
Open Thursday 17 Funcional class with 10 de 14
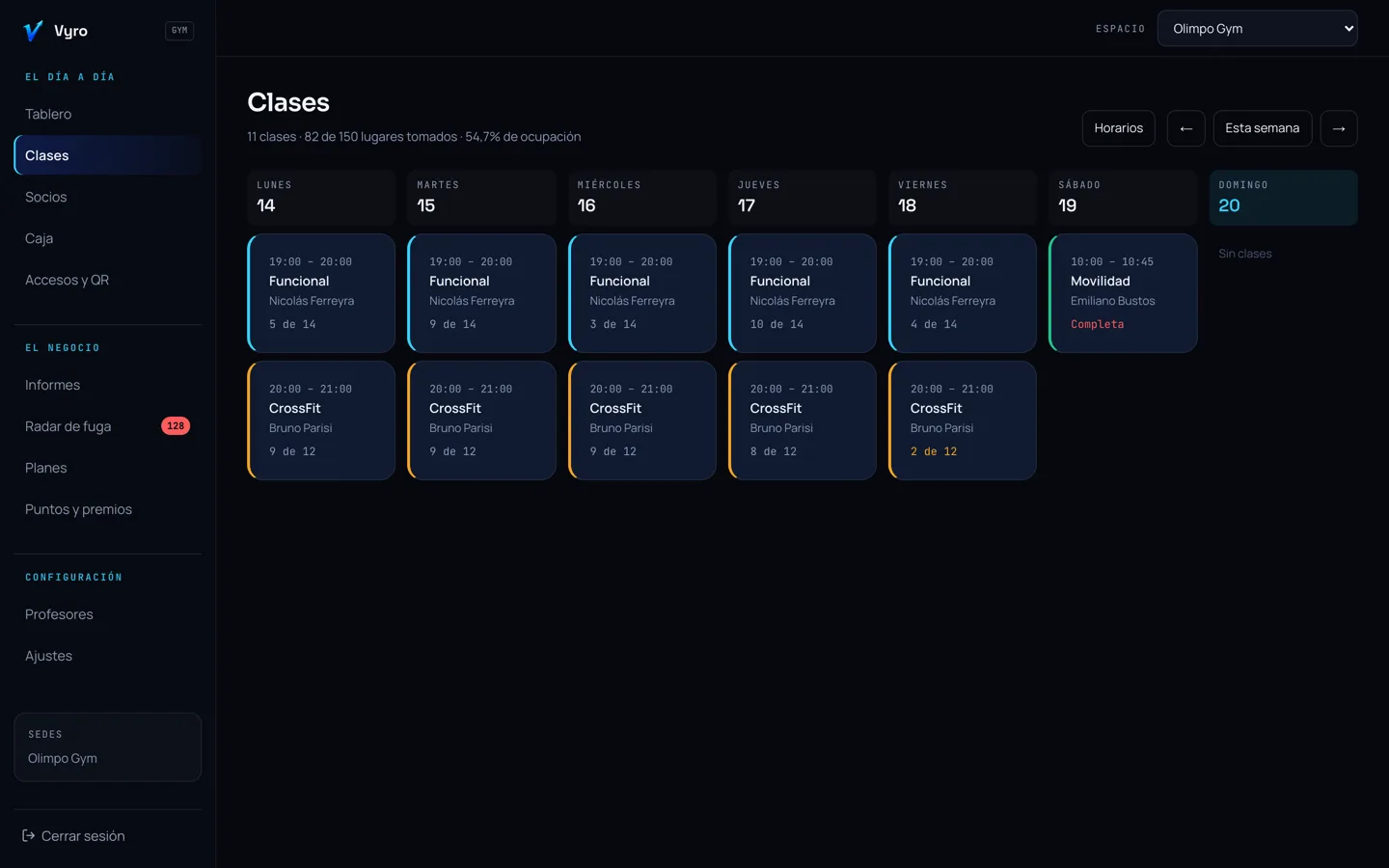coord(803,293)
